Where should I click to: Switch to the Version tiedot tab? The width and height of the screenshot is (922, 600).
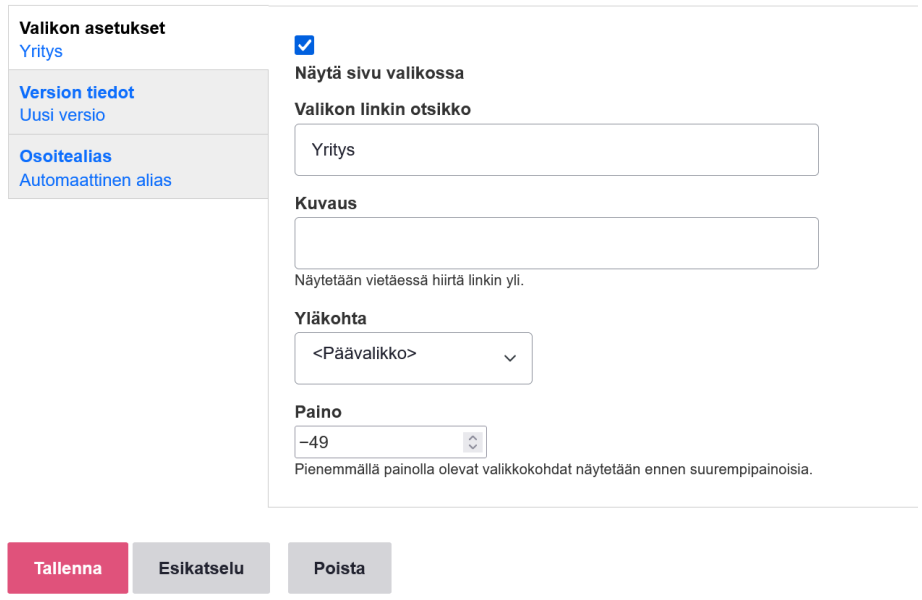click(77, 92)
